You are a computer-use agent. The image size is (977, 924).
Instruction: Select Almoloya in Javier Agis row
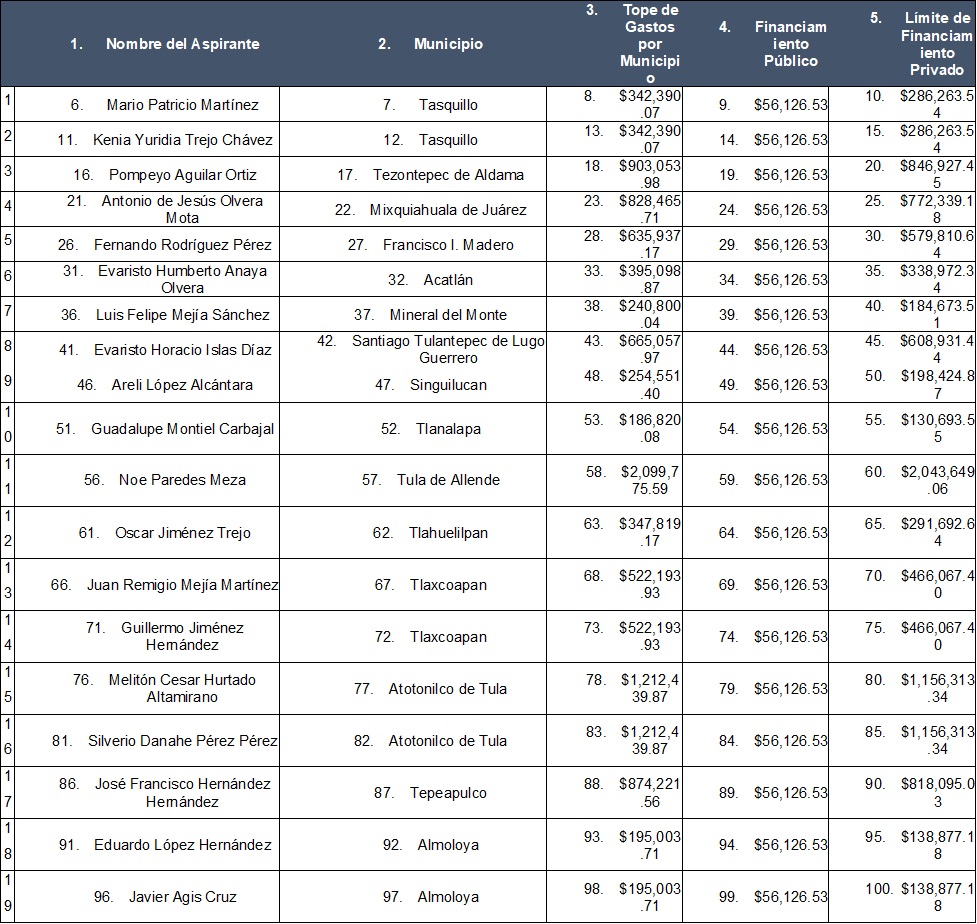click(x=448, y=897)
